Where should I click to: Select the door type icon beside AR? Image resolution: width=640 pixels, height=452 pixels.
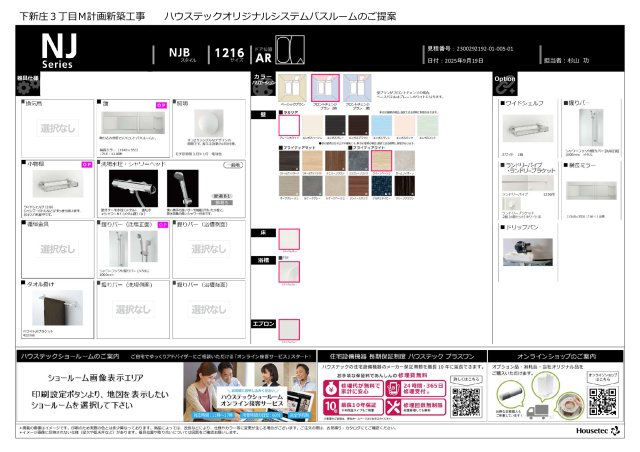[x=284, y=51]
